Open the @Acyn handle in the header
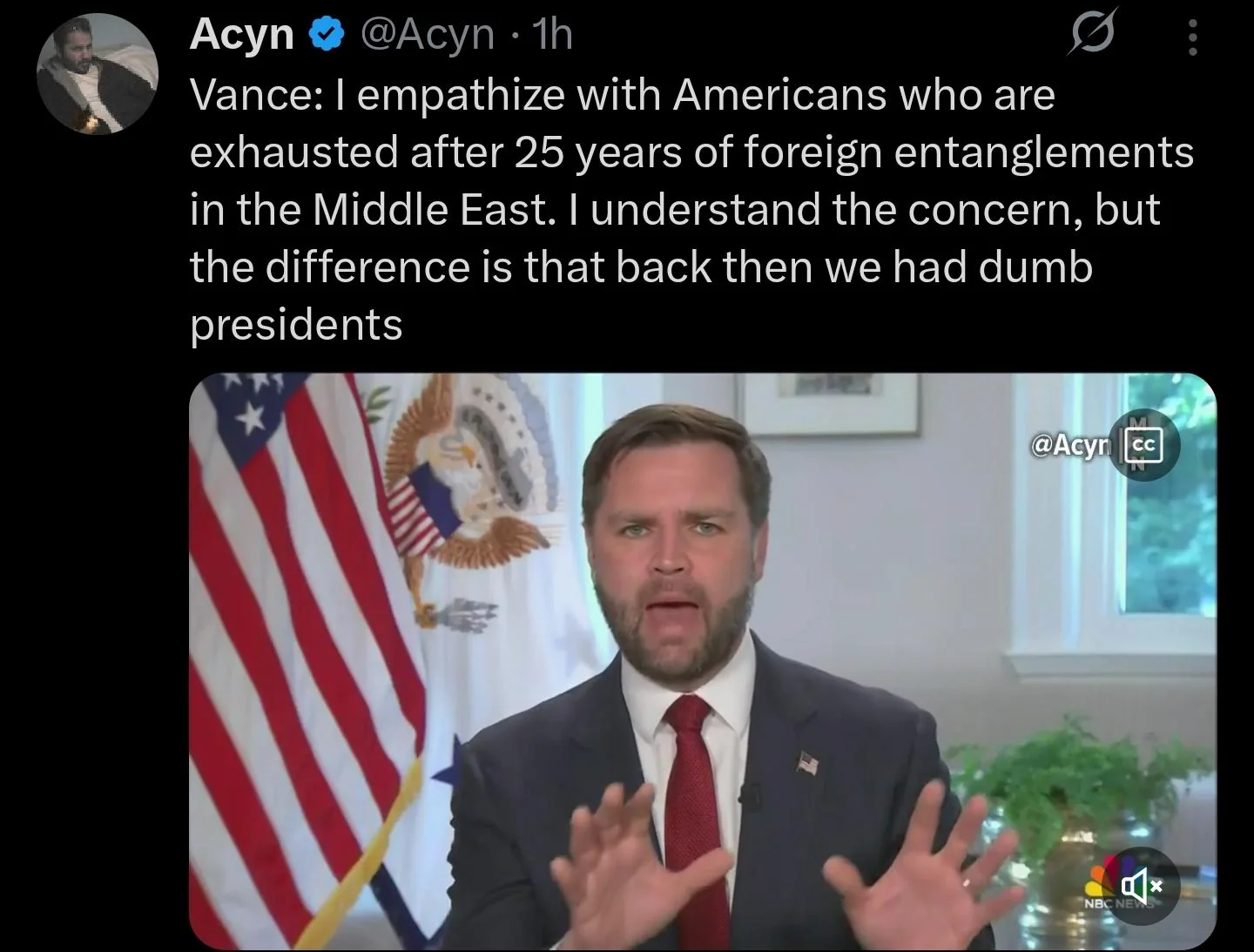 point(427,36)
